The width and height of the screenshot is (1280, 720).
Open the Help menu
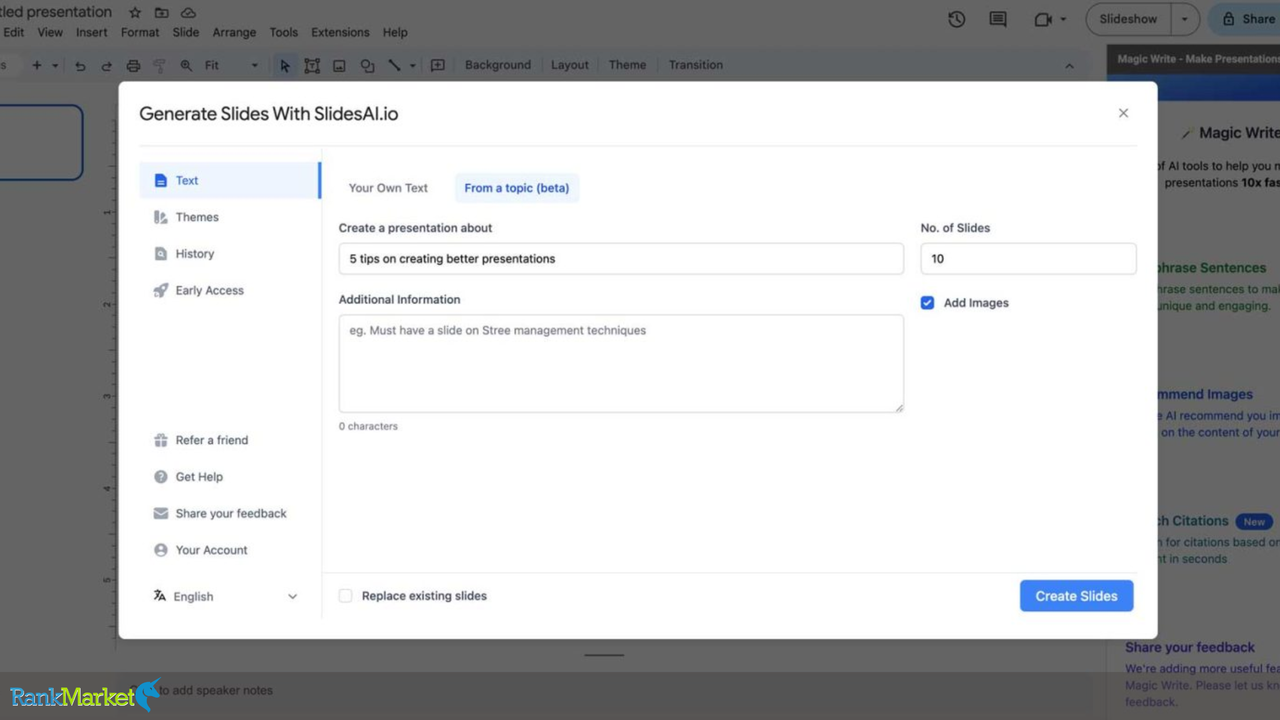(x=395, y=32)
